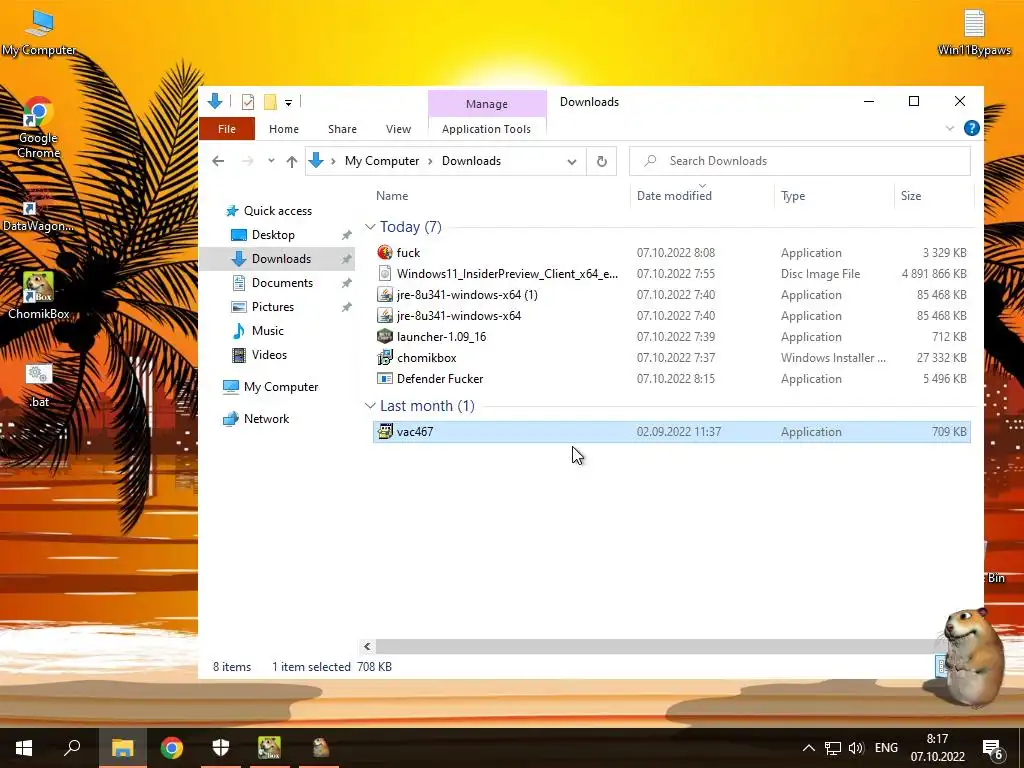The width and height of the screenshot is (1024, 768).
Task: Open taskbar Search magnifier
Action: [72, 748]
